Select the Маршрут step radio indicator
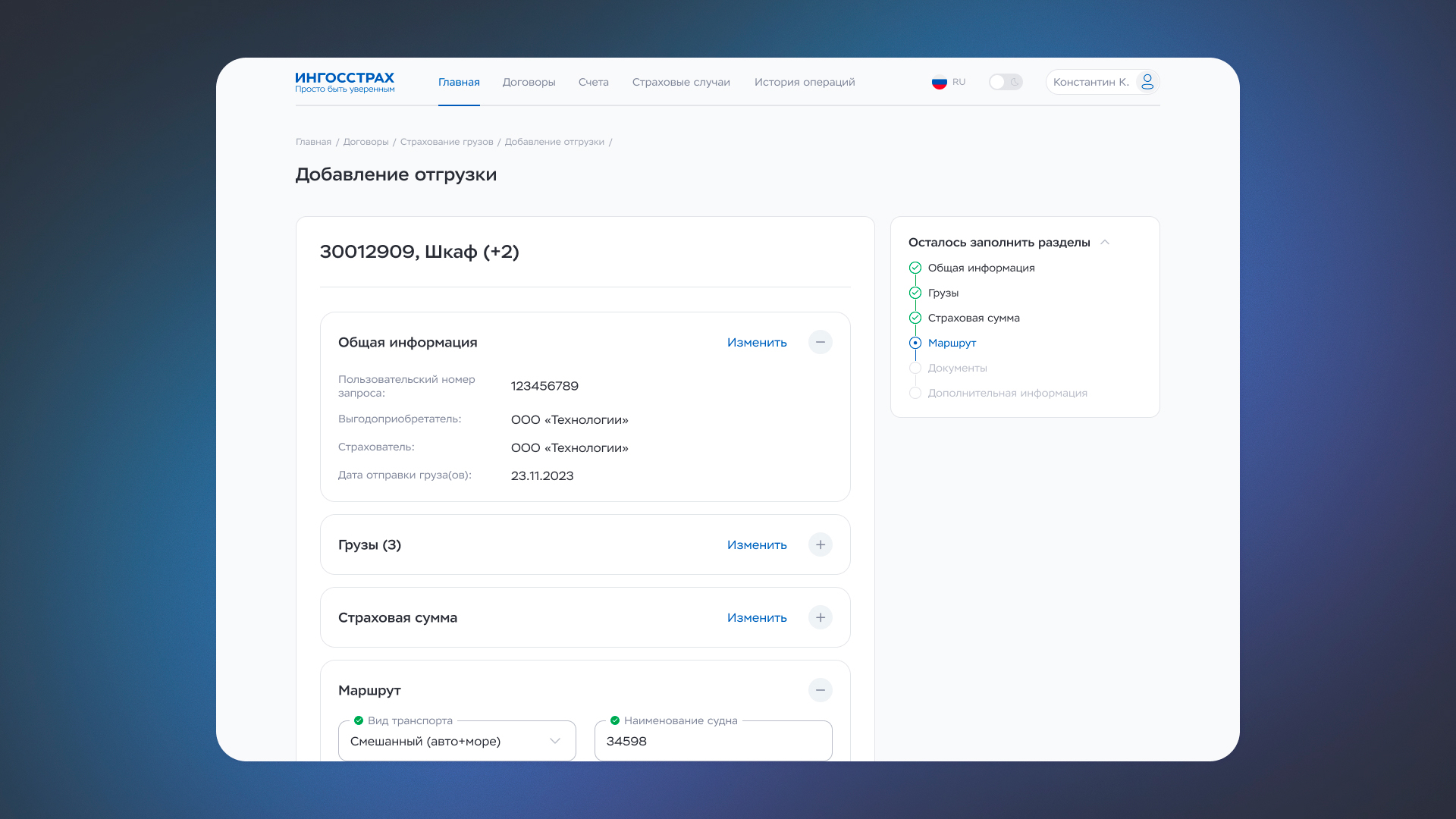The height and width of the screenshot is (819, 1456). 915,343
